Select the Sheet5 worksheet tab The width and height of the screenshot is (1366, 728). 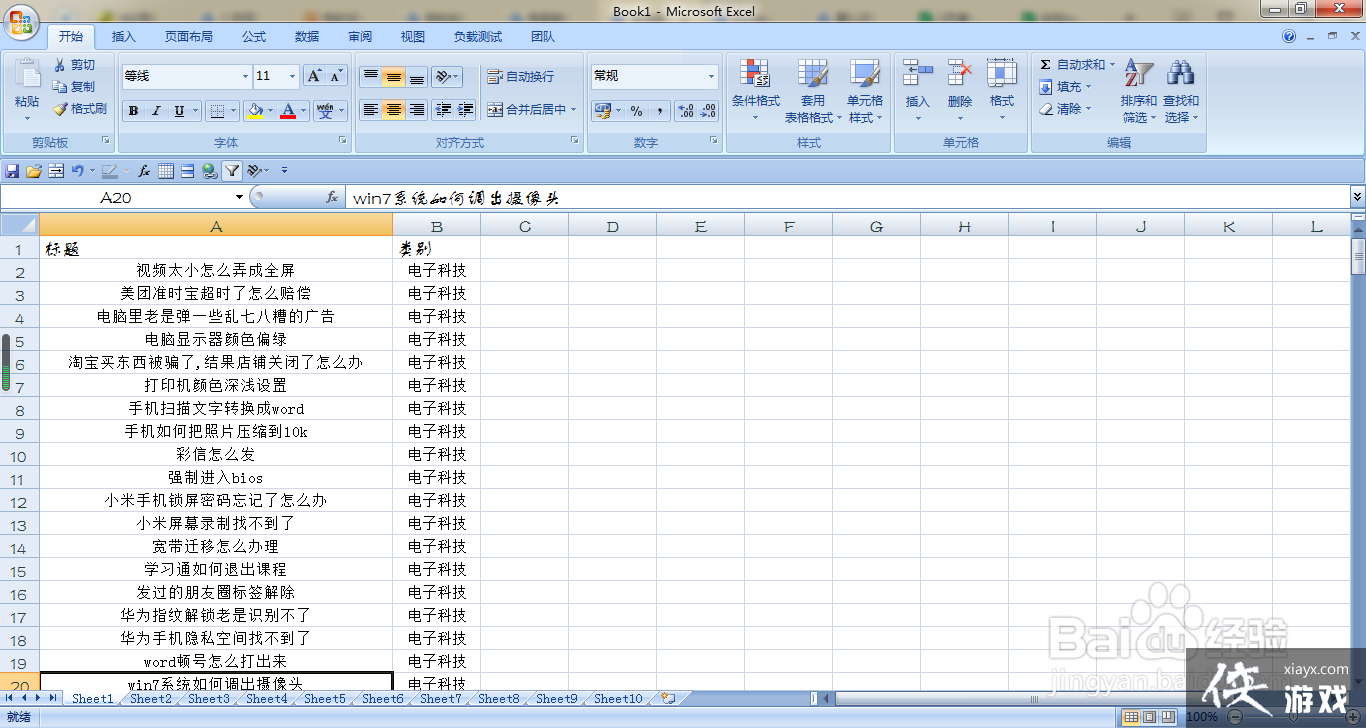(x=325, y=699)
